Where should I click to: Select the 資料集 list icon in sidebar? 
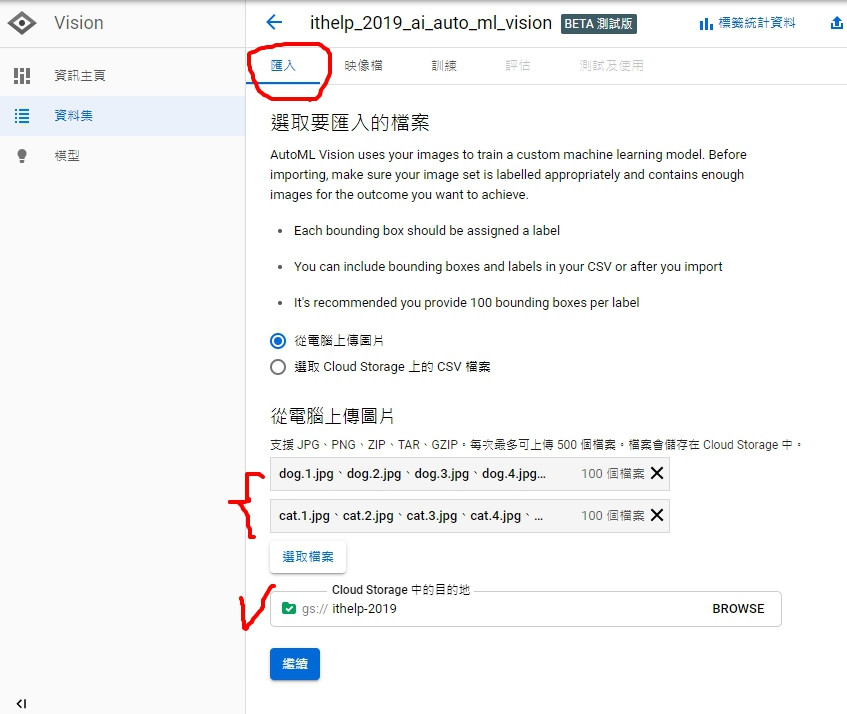pos(22,116)
